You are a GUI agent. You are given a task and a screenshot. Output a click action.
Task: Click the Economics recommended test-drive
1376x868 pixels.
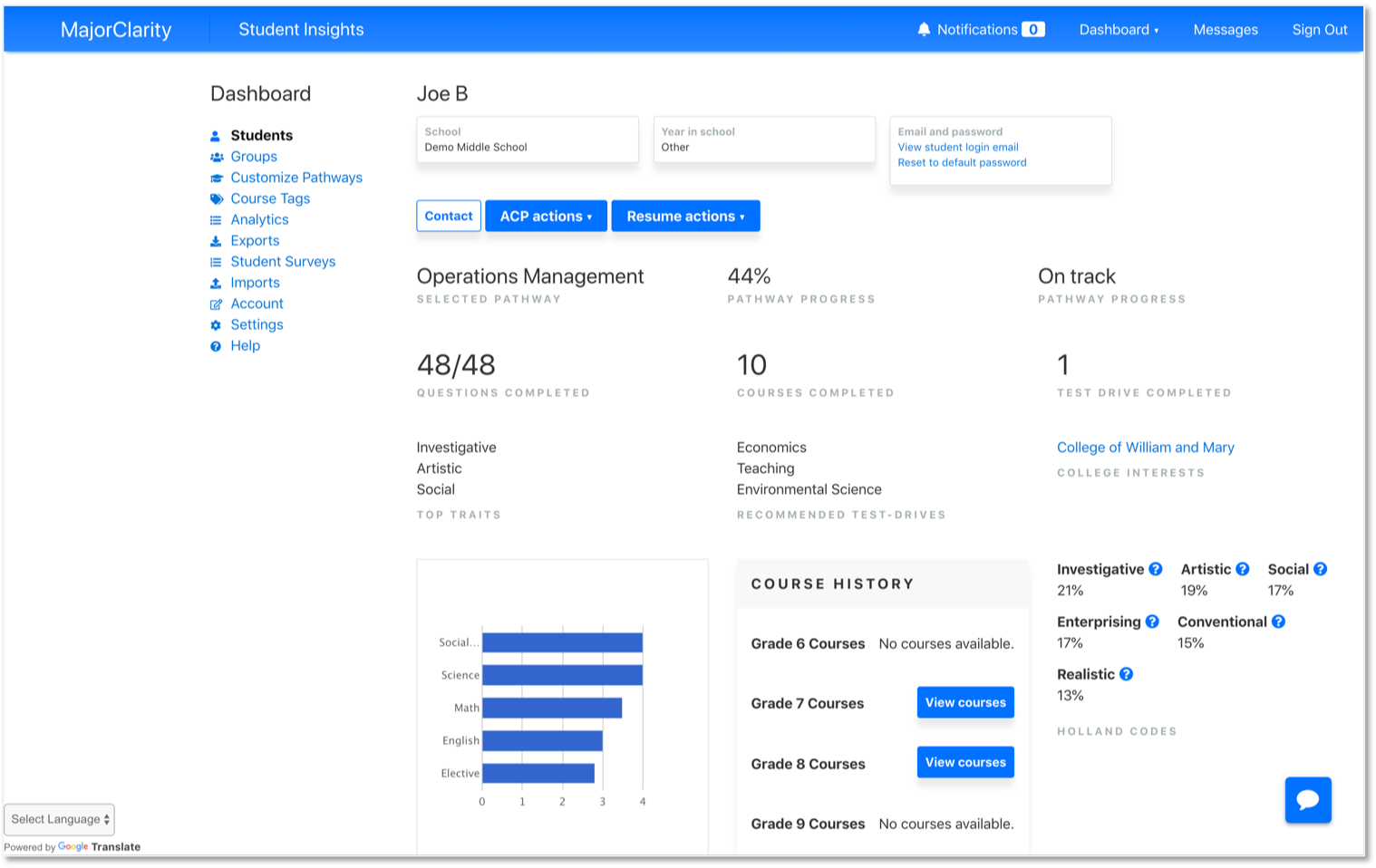click(x=771, y=448)
